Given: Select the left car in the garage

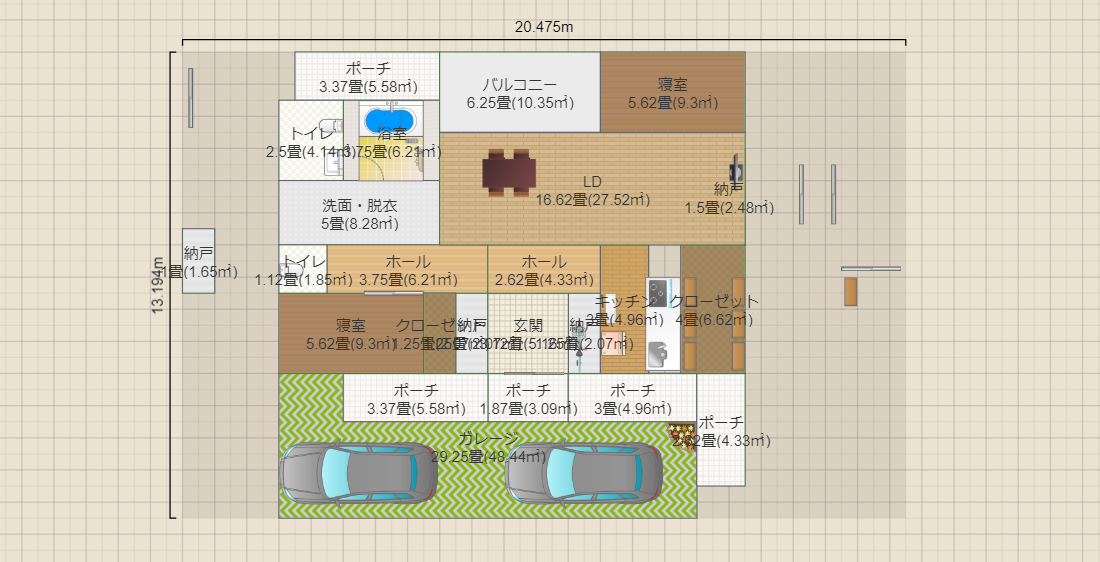Looking at the screenshot, I should 359,472.
